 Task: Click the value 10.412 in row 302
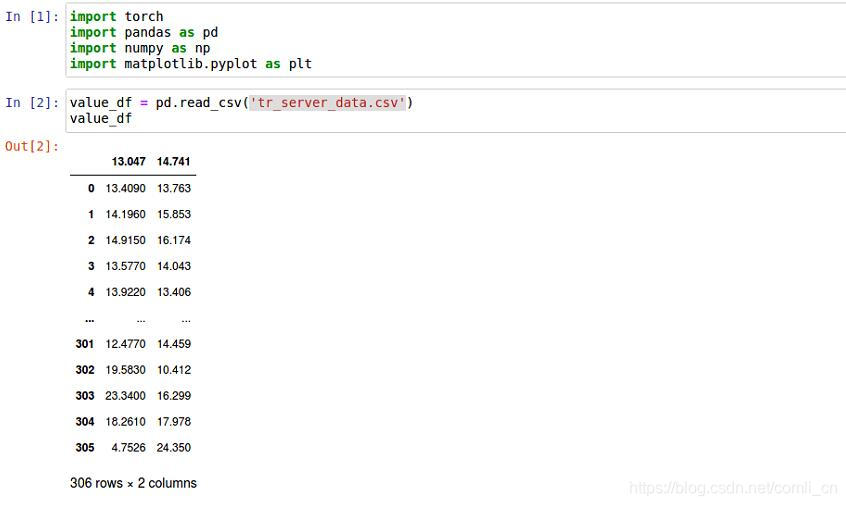click(x=174, y=370)
